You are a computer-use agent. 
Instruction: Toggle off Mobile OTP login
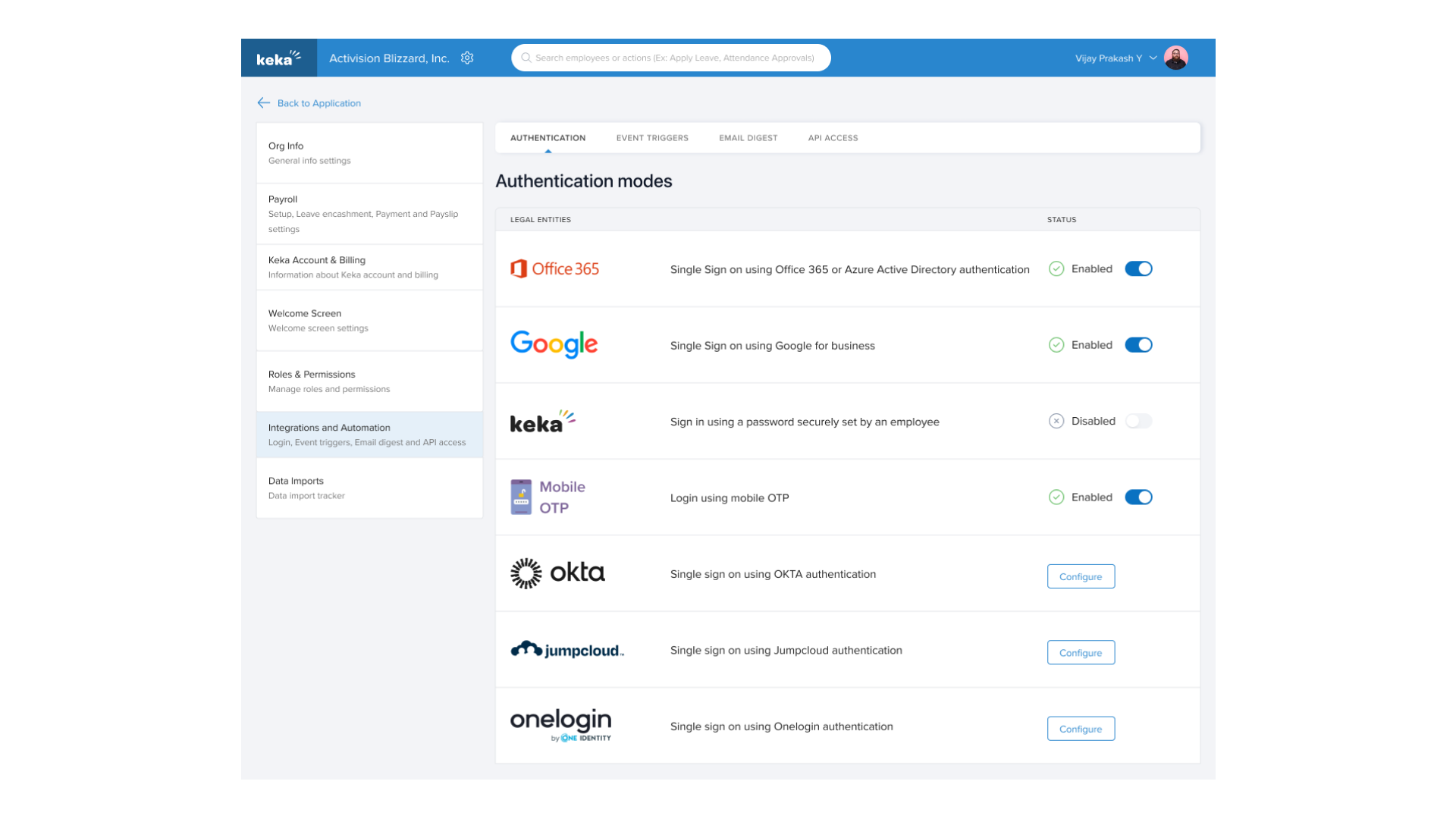pos(1138,497)
